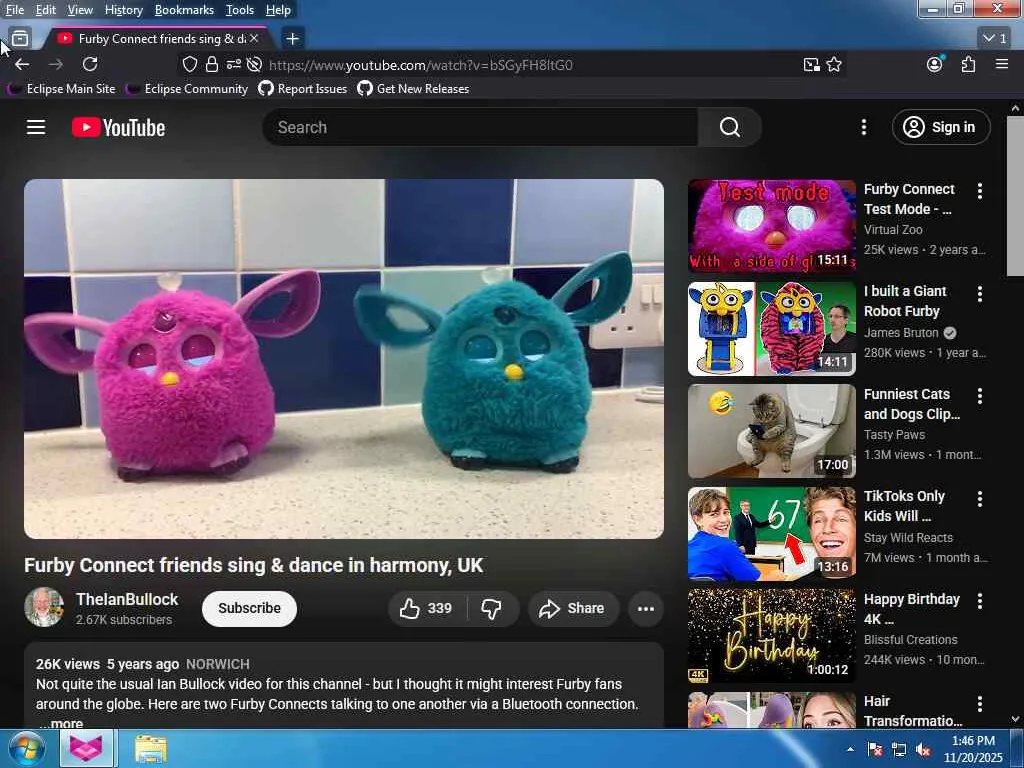Open options for Funniest Cats and Dogs video
Screen dimensions: 1024x768
point(980,395)
